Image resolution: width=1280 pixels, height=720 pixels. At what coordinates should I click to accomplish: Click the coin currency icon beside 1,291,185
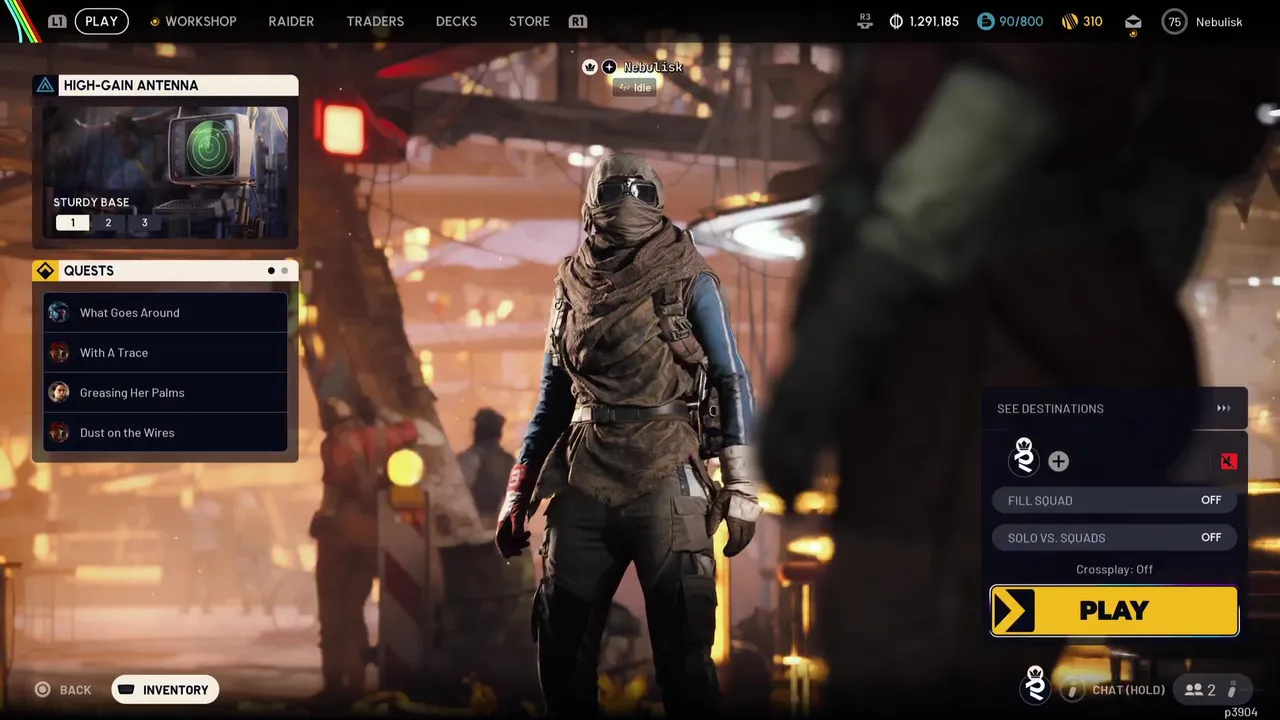896,21
